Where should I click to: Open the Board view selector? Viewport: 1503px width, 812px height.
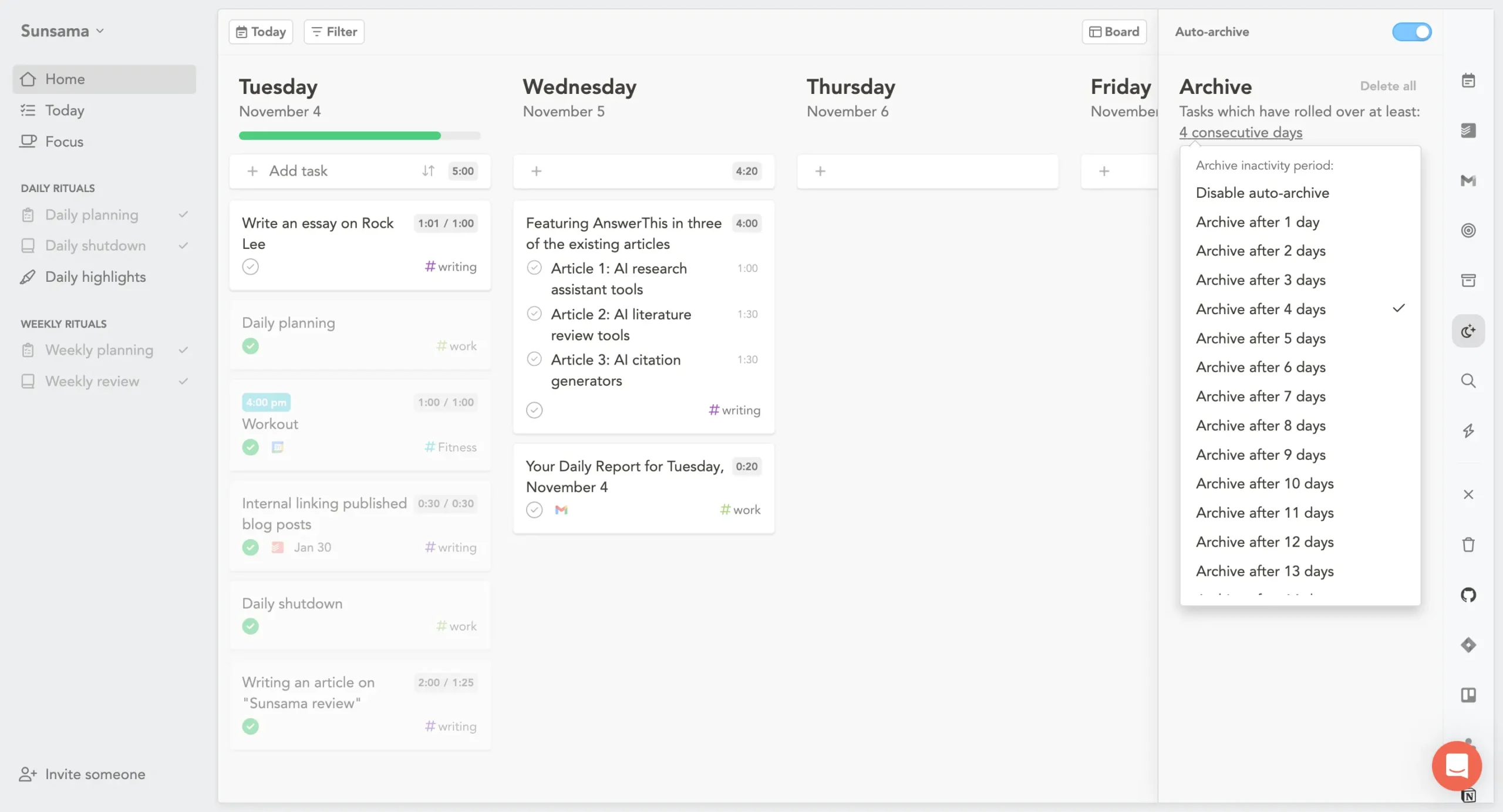1114,32
